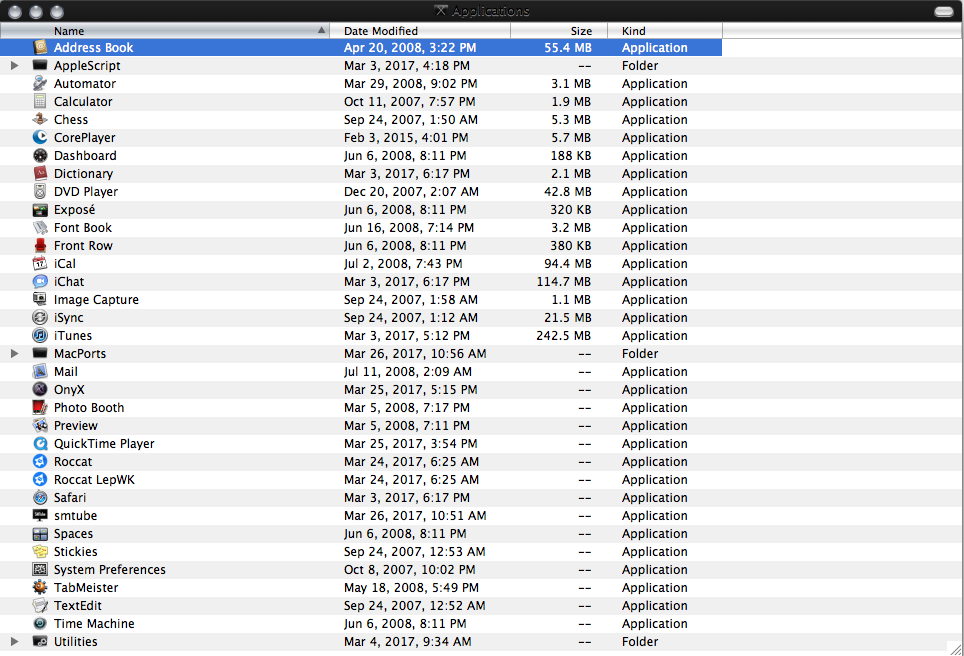964x656 pixels.
Task: Click the '114.7 MB' size value
Action: click(563, 282)
